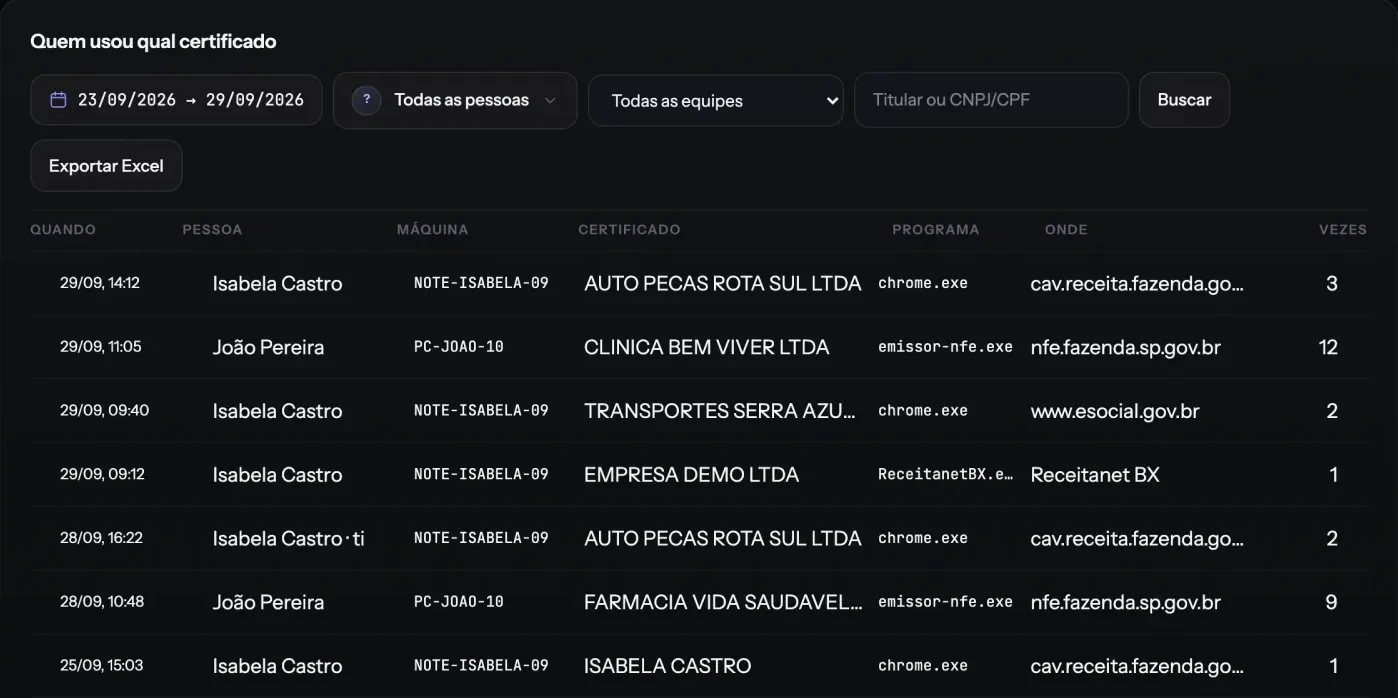Click the PESSOA column header

pos(212,229)
